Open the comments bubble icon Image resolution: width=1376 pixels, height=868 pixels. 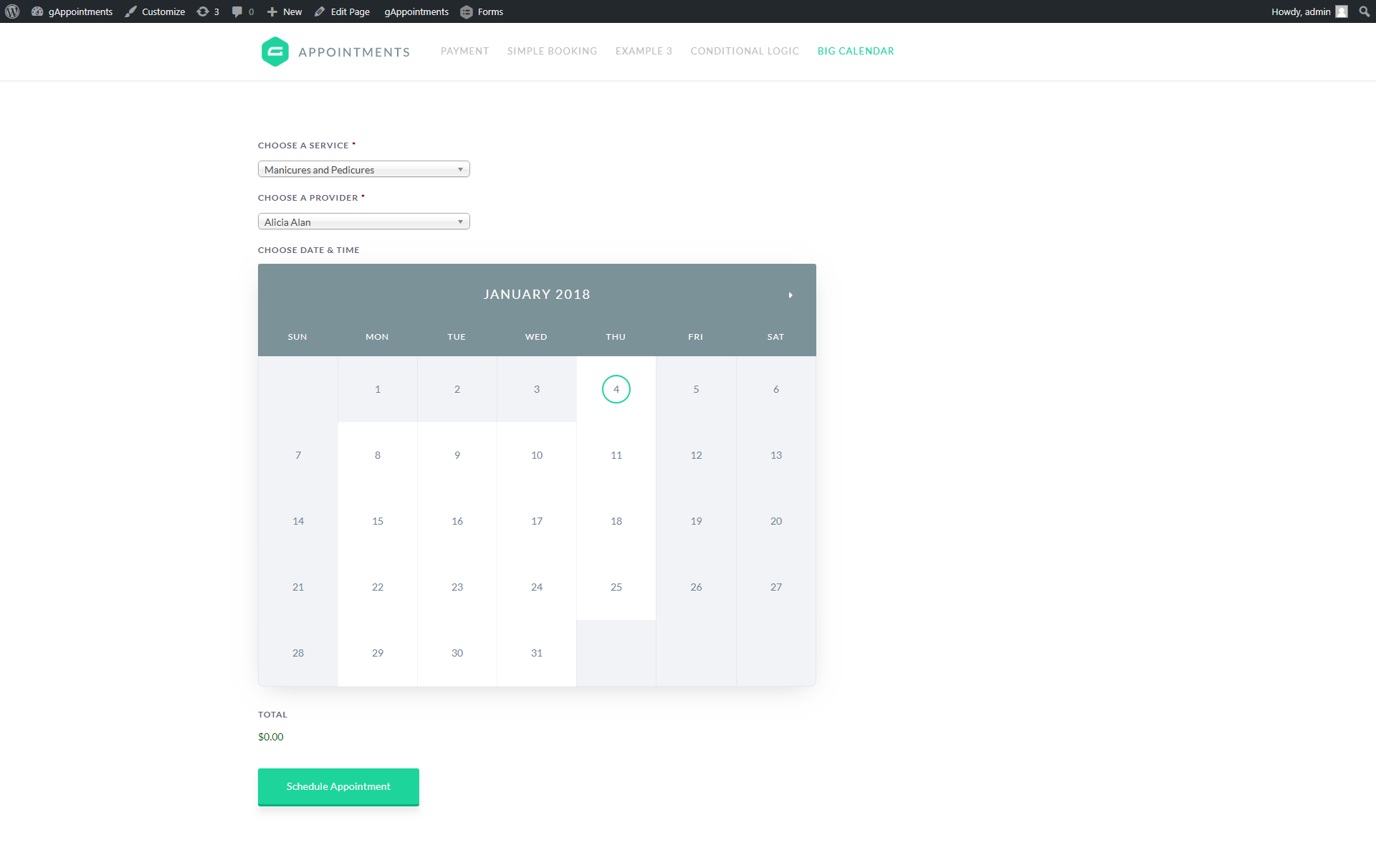click(x=237, y=11)
